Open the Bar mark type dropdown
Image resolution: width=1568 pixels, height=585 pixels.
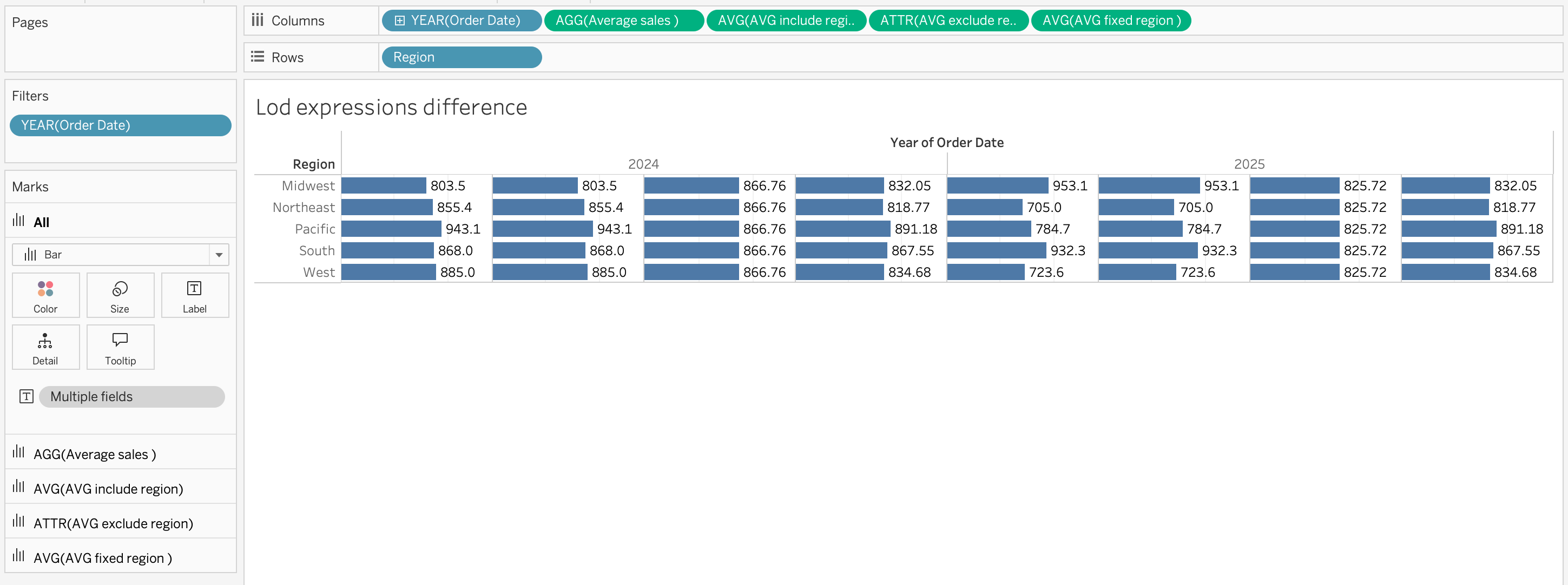coord(219,255)
